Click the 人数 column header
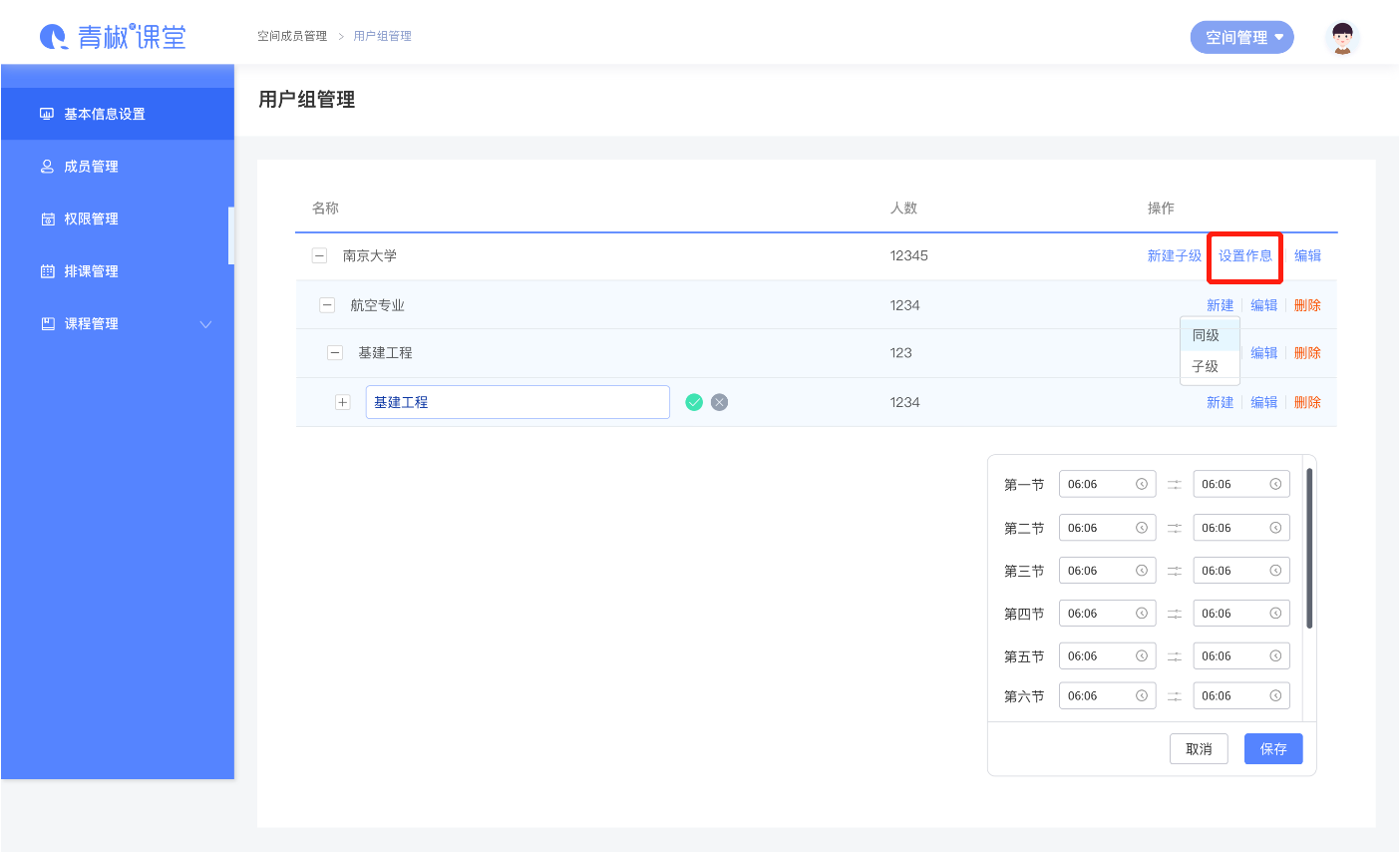Image resolution: width=1400 pixels, height=855 pixels. (x=903, y=208)
